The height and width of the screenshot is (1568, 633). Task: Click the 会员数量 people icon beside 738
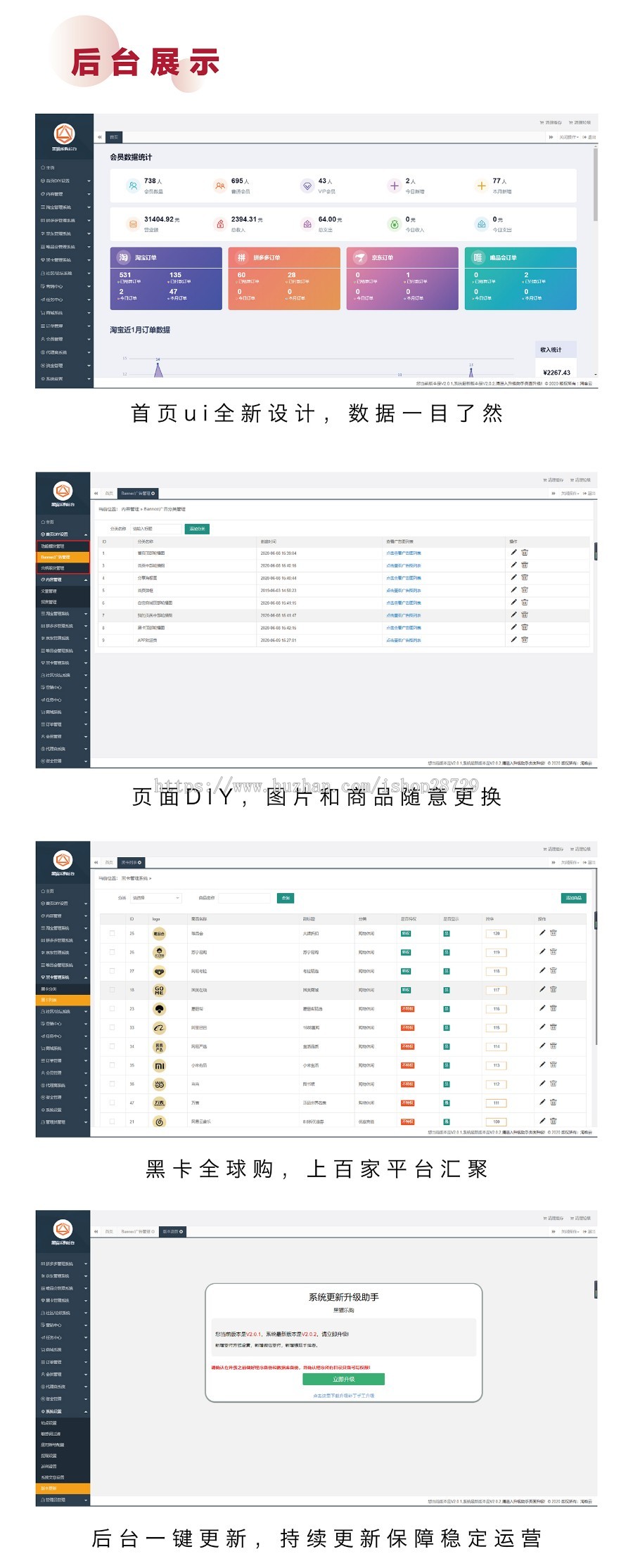(x=132, y=186)
